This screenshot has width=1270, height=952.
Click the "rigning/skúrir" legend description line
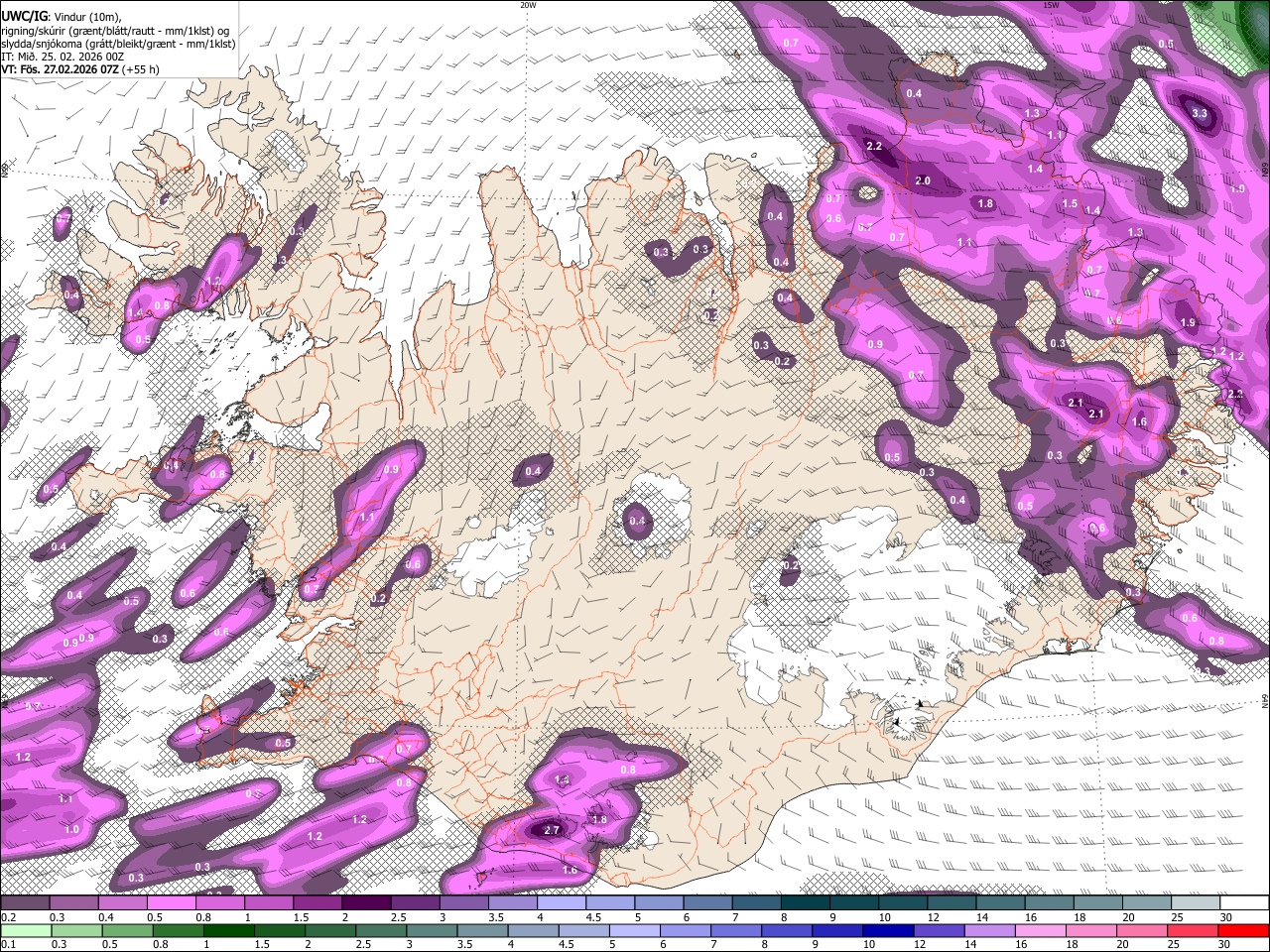point(115,31)
